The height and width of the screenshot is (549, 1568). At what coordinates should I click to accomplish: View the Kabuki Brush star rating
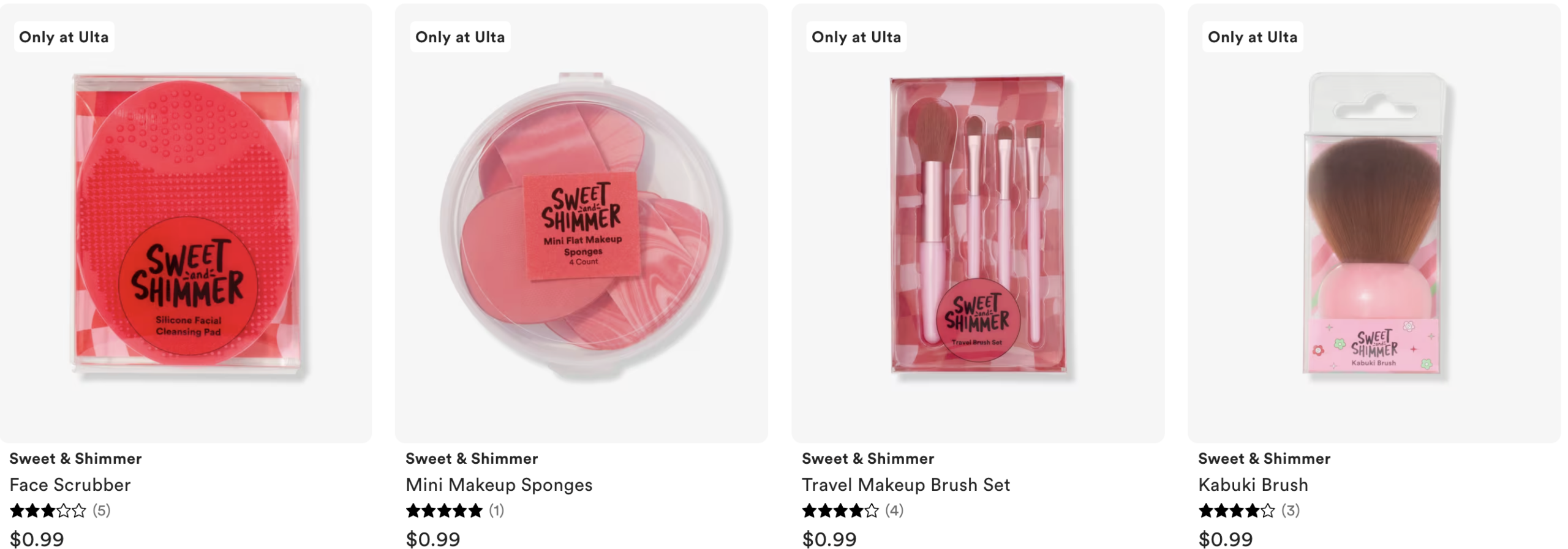(x=1237, y=510)
